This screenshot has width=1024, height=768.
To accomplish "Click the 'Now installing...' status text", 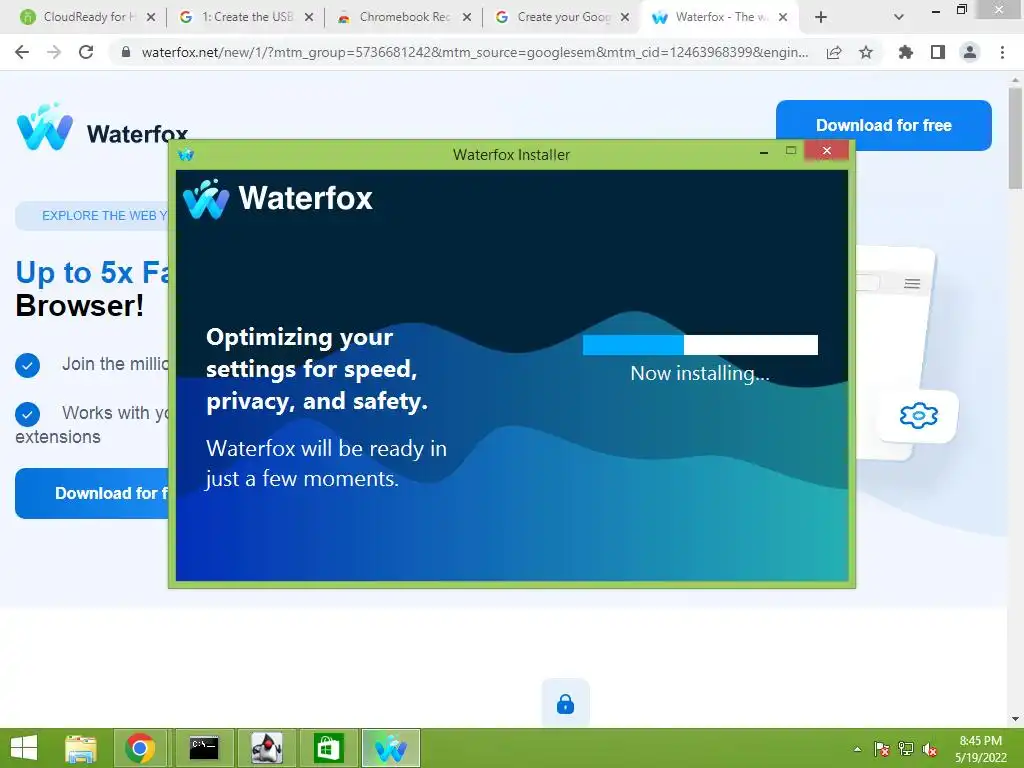I will 700,373.
